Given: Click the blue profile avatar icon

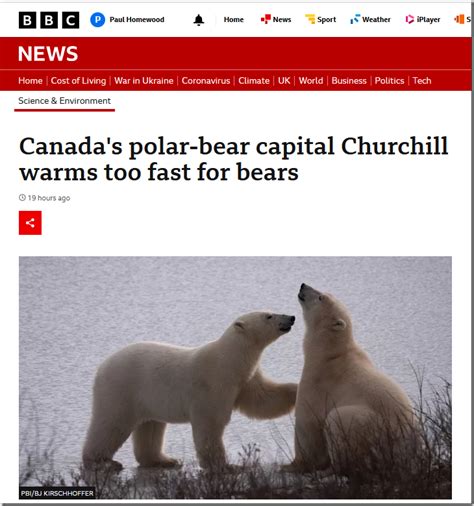Looking at the screenshot, I should pos(98,20).
